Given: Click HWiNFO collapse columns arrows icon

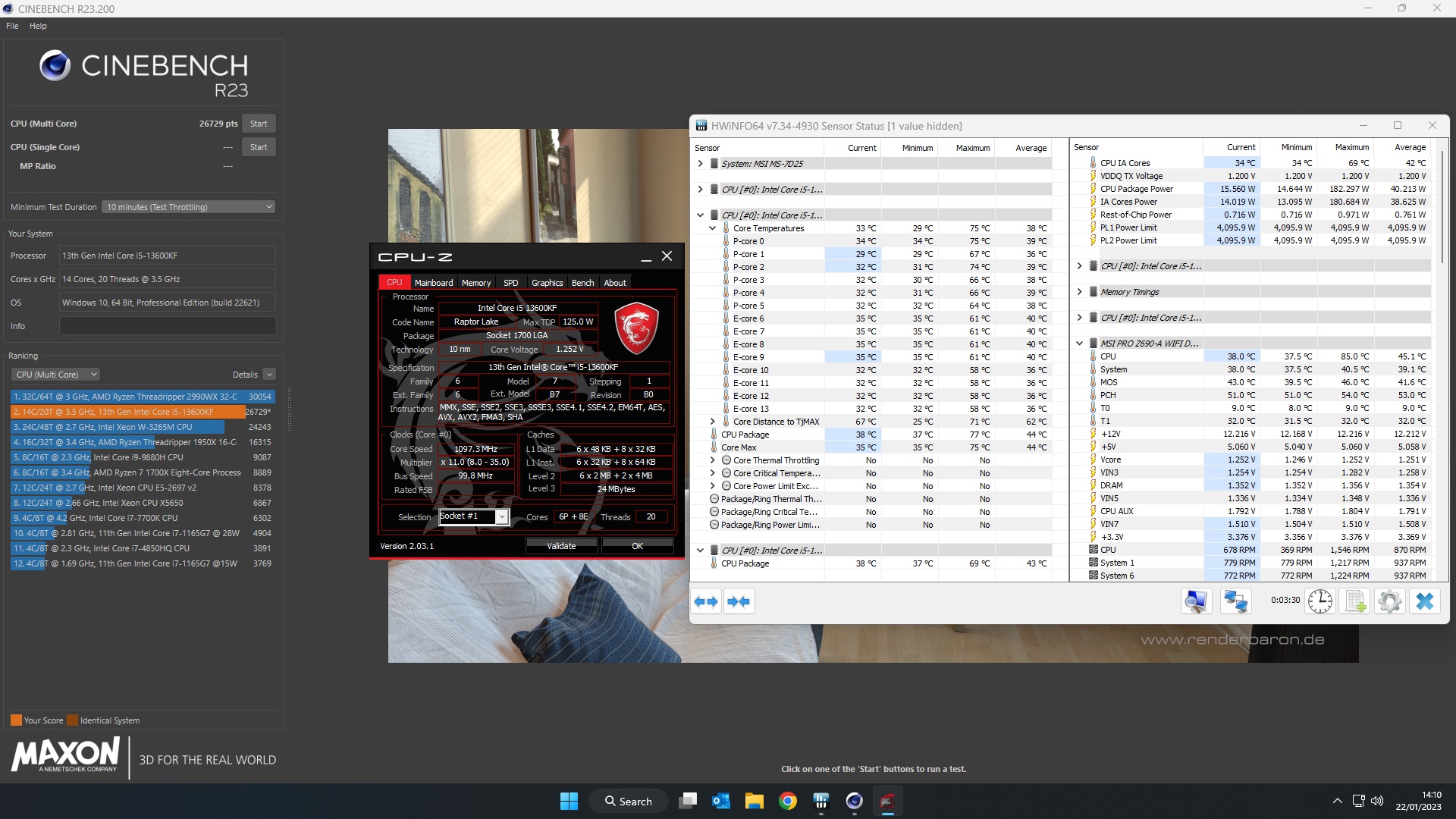Looking at the screenshot, I should (739, 601).
